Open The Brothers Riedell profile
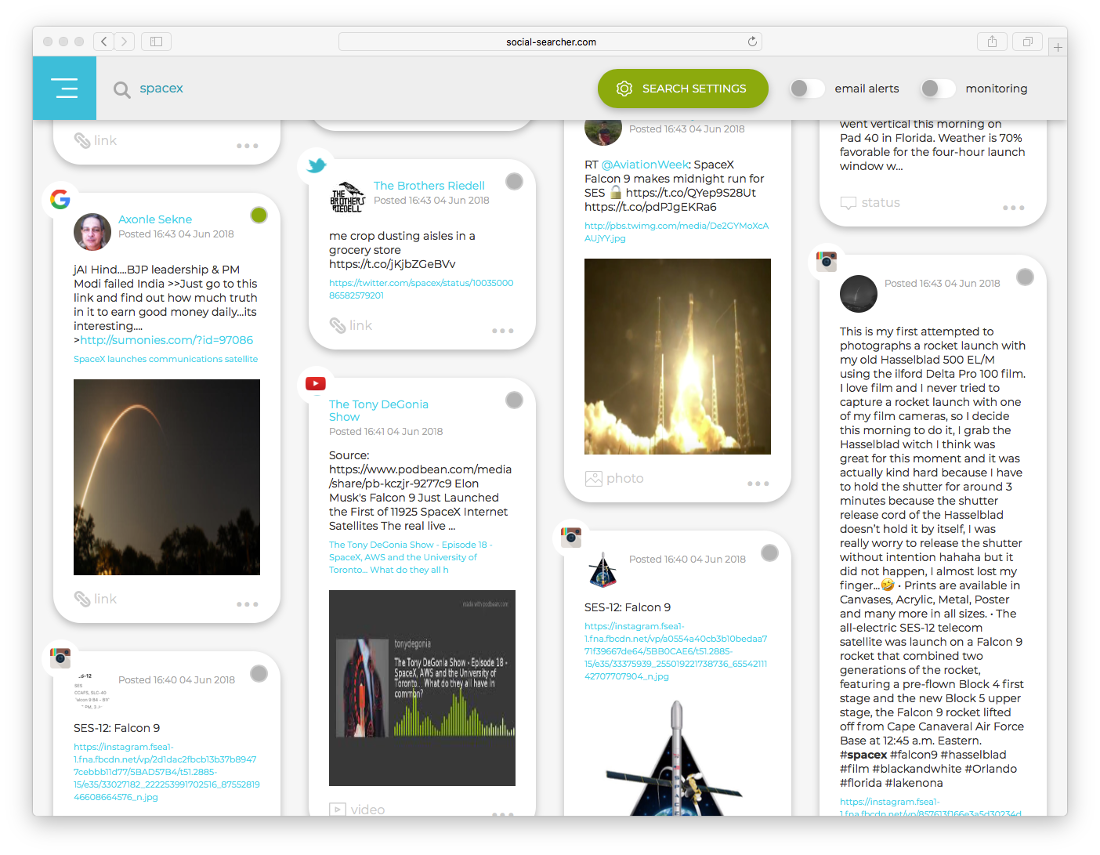 coord(429,186)
